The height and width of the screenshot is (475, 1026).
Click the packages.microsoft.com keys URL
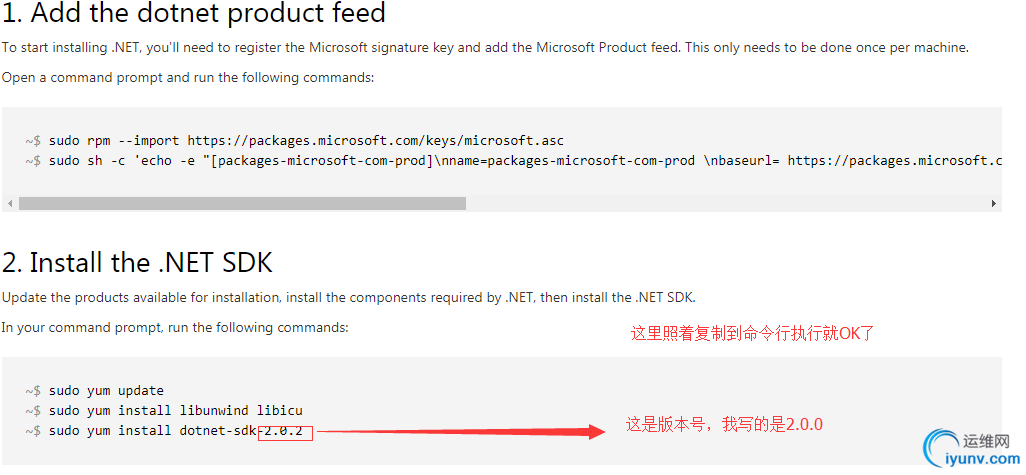[x=376, y=141]
